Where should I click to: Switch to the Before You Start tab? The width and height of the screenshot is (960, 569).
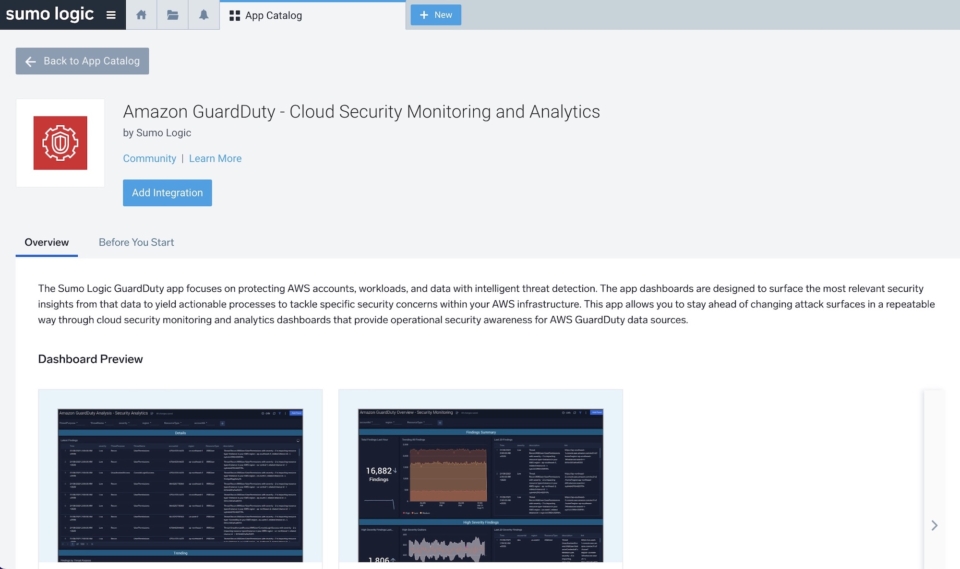[x=136, y=243]
